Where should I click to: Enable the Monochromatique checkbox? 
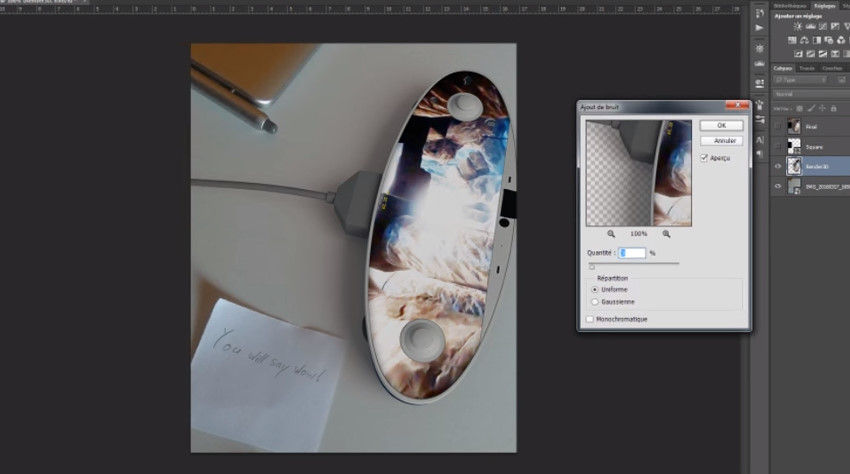tap(590, 319)
